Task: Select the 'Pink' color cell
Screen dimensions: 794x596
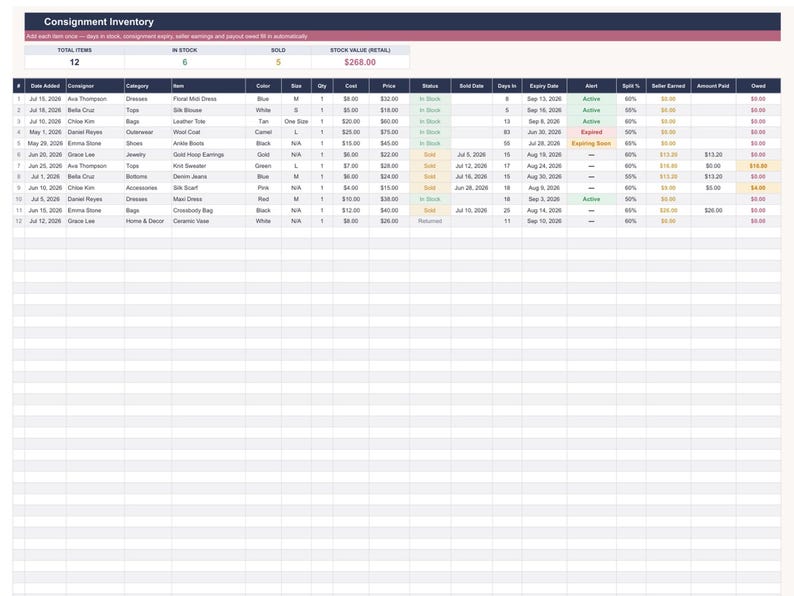Action: pos(263,188)
